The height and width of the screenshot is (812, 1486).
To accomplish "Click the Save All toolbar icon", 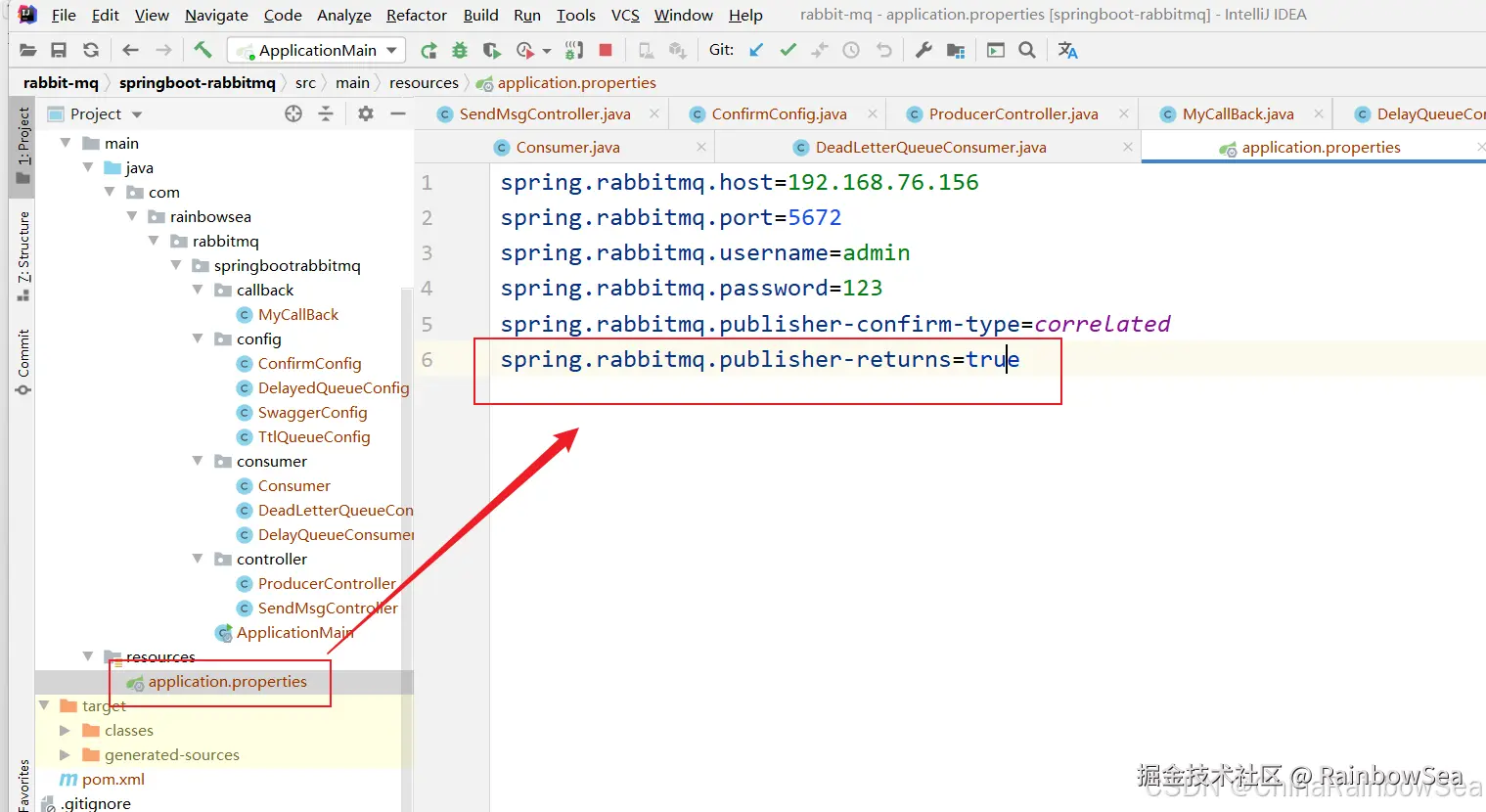I will pos(59,50).
